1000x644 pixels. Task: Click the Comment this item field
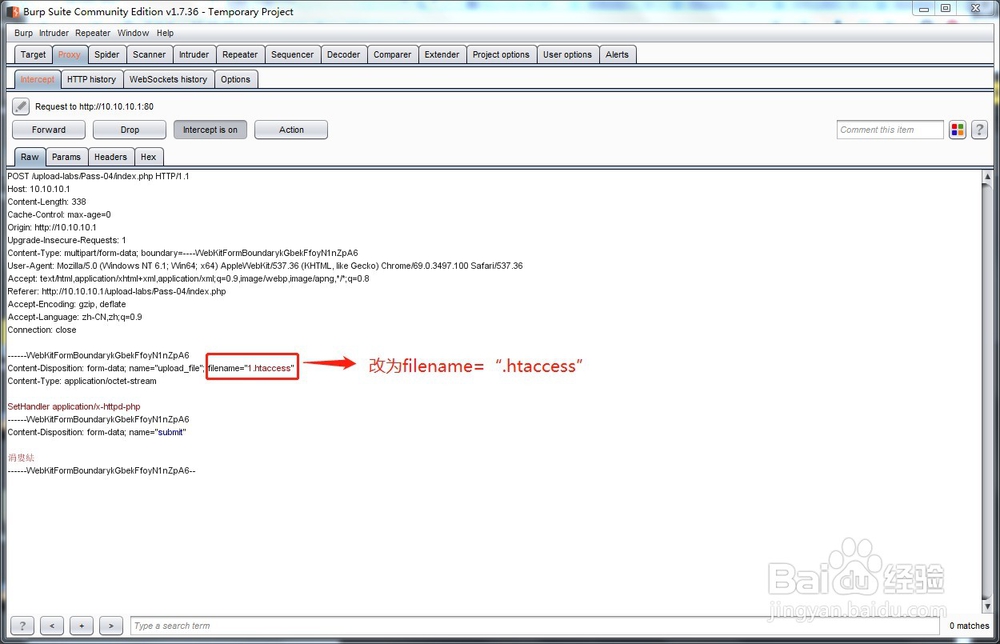click(x=890, y=130)
